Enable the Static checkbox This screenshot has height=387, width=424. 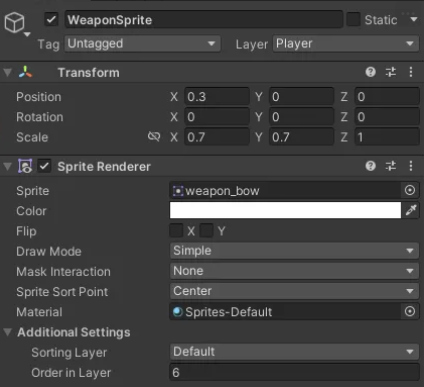353,19
